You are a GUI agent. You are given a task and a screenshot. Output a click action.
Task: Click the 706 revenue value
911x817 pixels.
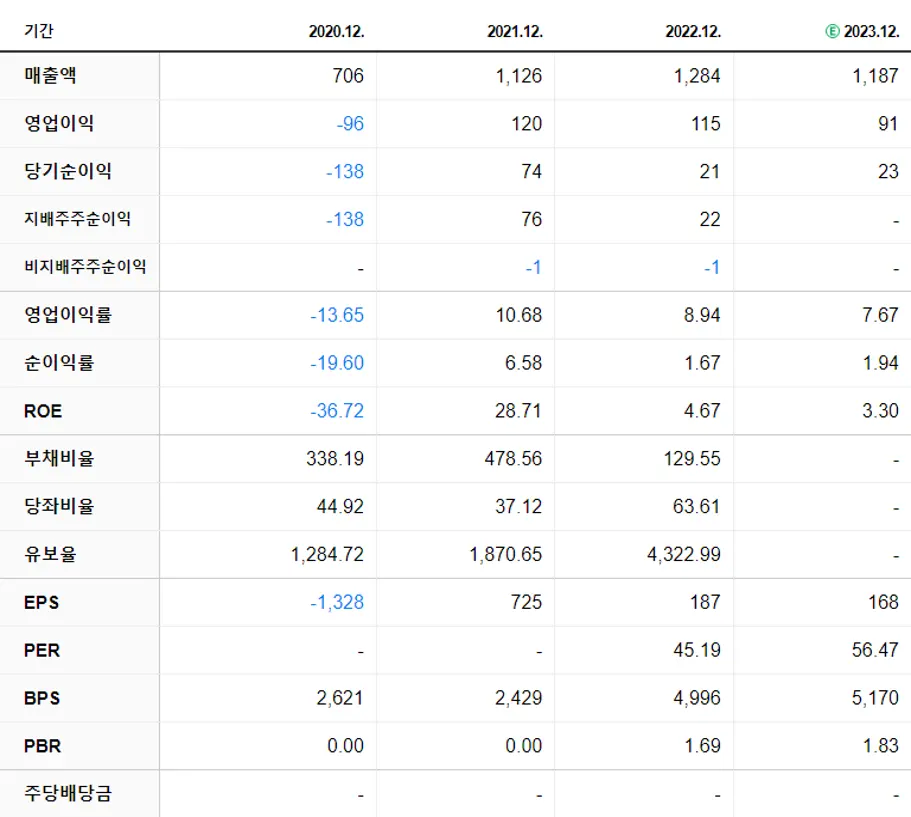click(348, 76)
